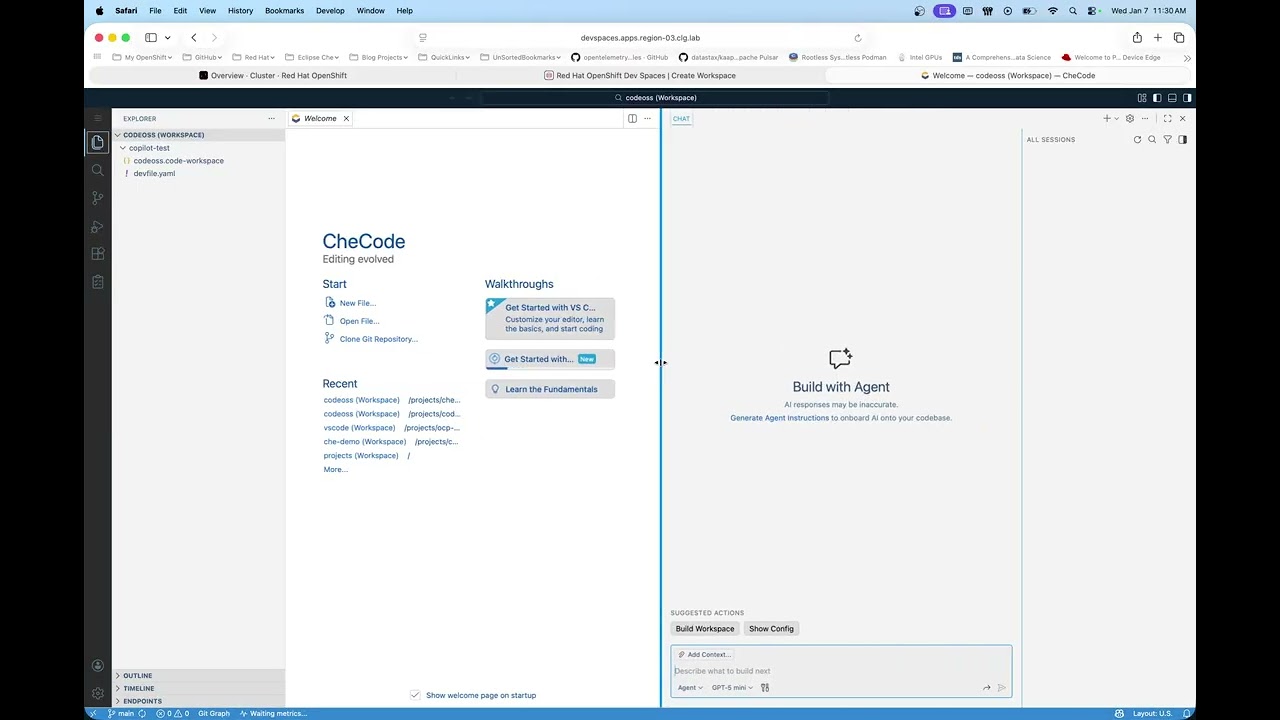Open Git Graph from the status bar
Viewport: 1280px width, 720px height.
[213, 714]
